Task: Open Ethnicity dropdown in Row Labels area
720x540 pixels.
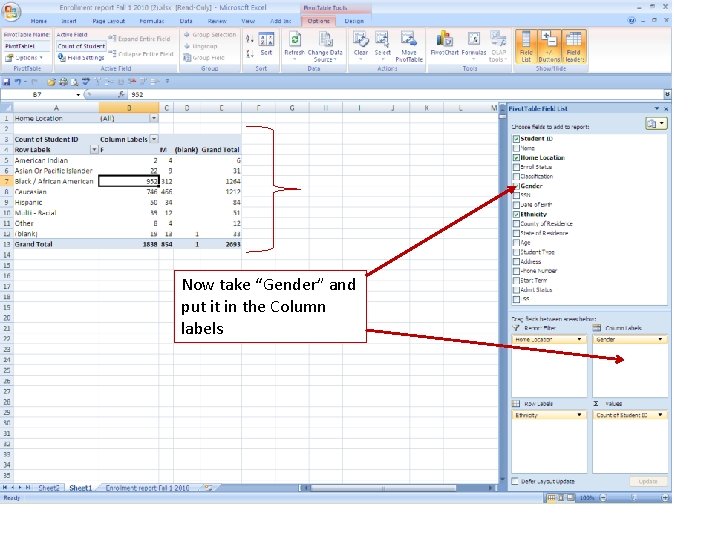Action: 579,415
